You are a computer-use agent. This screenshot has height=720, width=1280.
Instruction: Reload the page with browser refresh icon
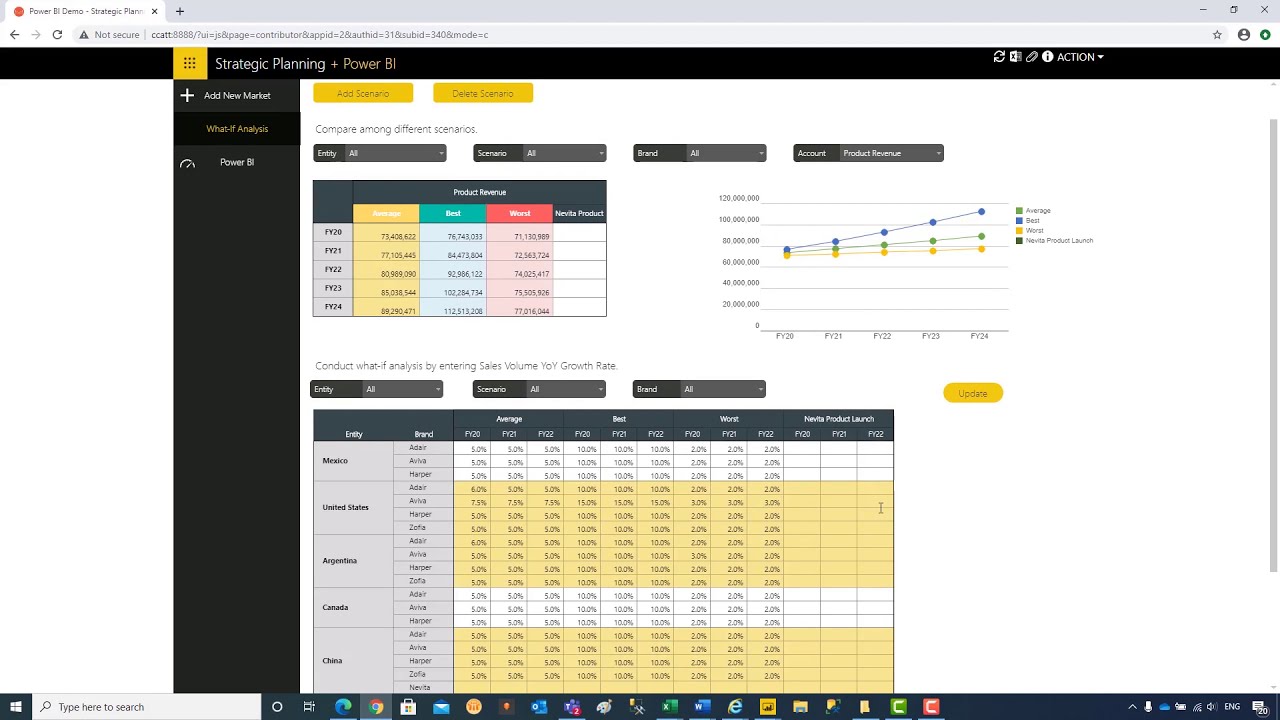point(57,34)
